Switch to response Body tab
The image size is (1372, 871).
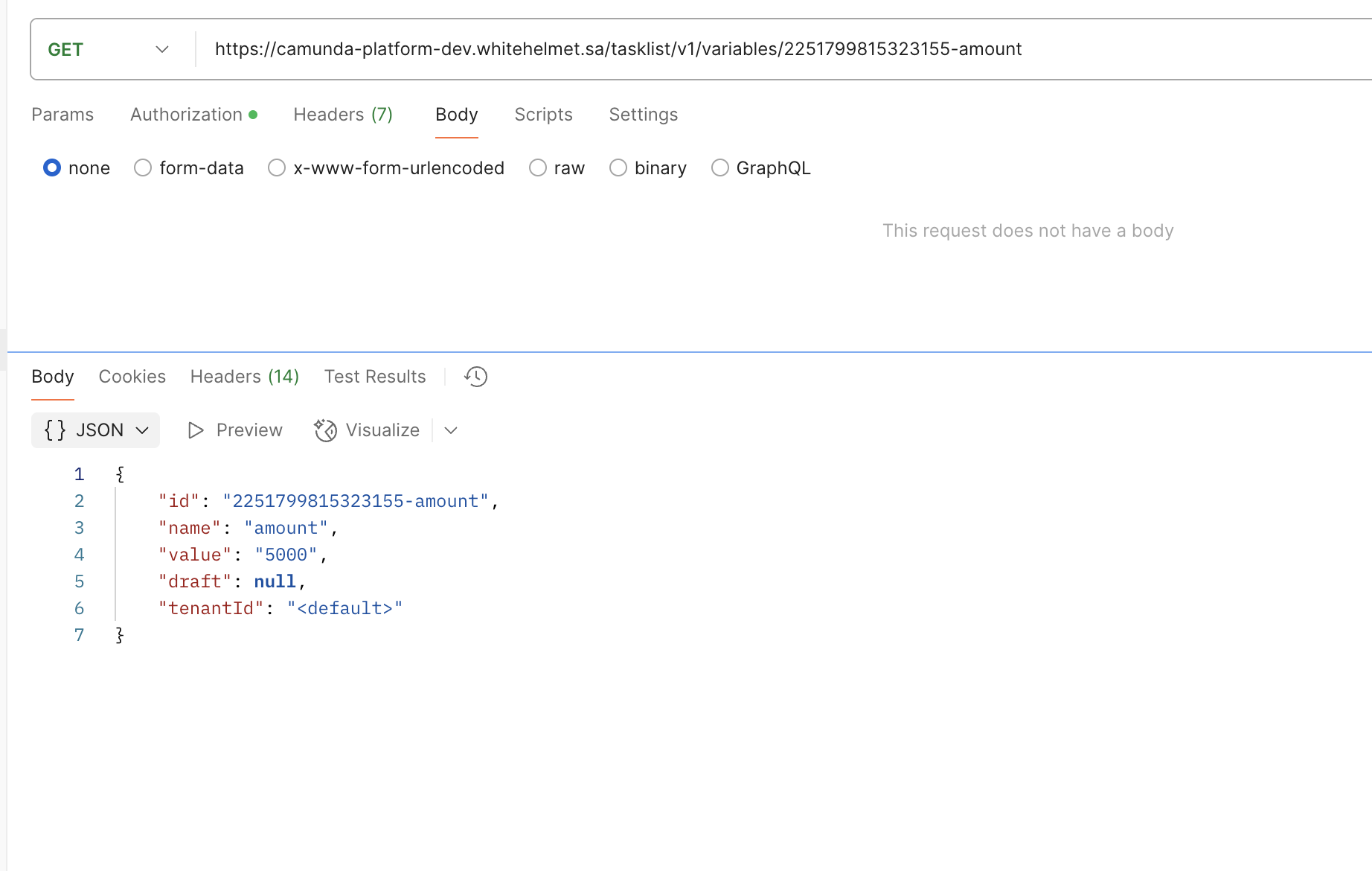(x=53, y=377)
